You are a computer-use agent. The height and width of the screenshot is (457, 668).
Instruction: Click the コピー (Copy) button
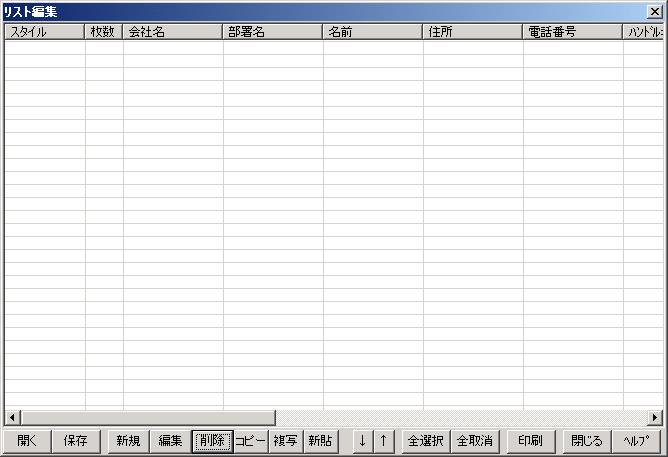coord(250,441)
